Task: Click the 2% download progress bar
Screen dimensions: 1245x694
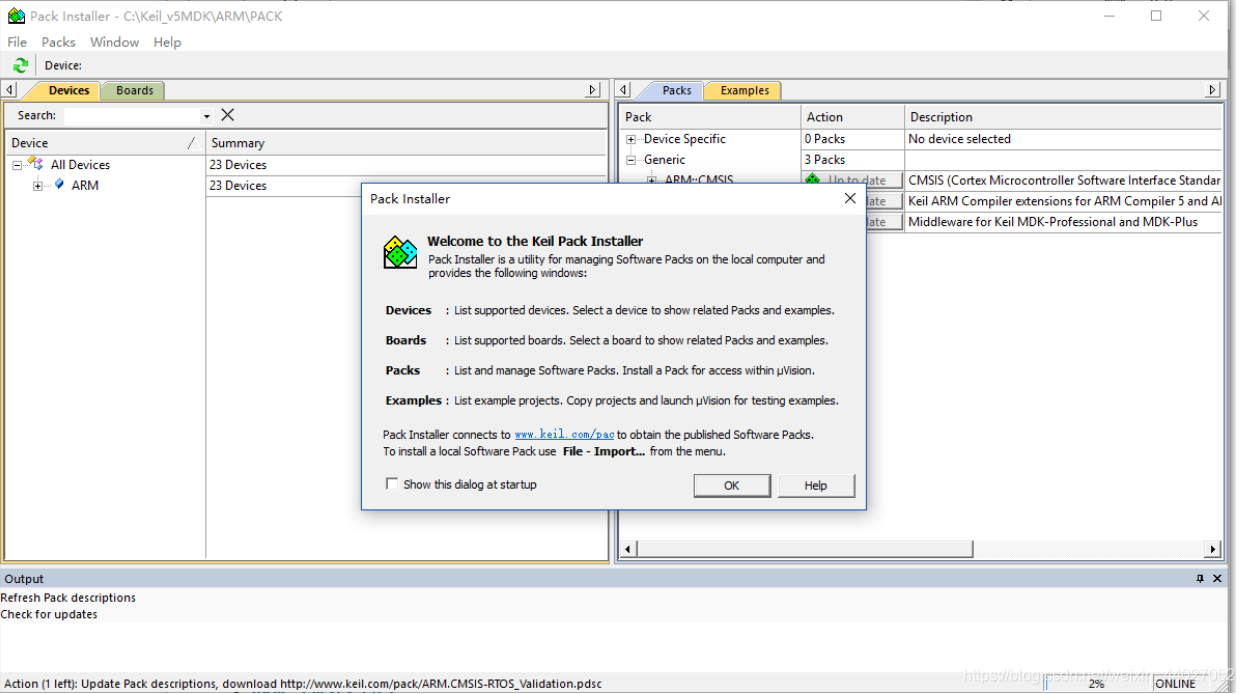Action: [x=1096, y=684]
